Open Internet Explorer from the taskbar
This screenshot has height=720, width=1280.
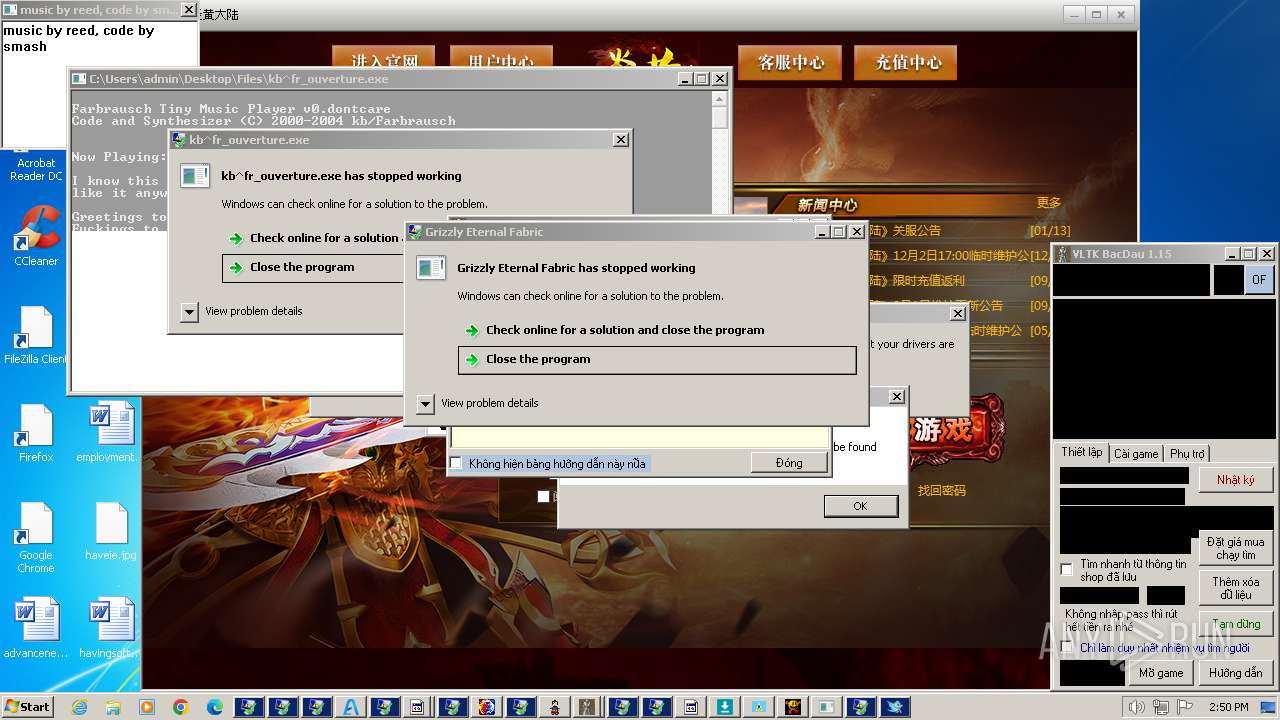(x=79, y=707)
